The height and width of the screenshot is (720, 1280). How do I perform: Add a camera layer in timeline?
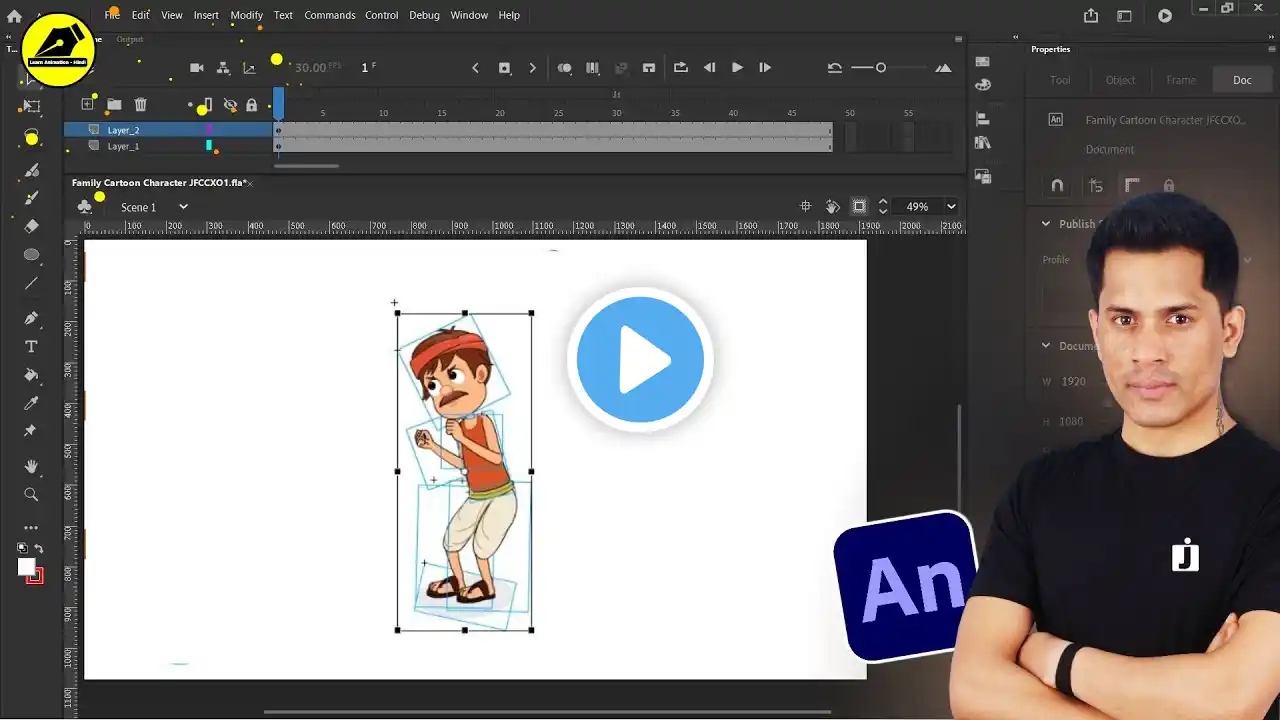(197, 68)
